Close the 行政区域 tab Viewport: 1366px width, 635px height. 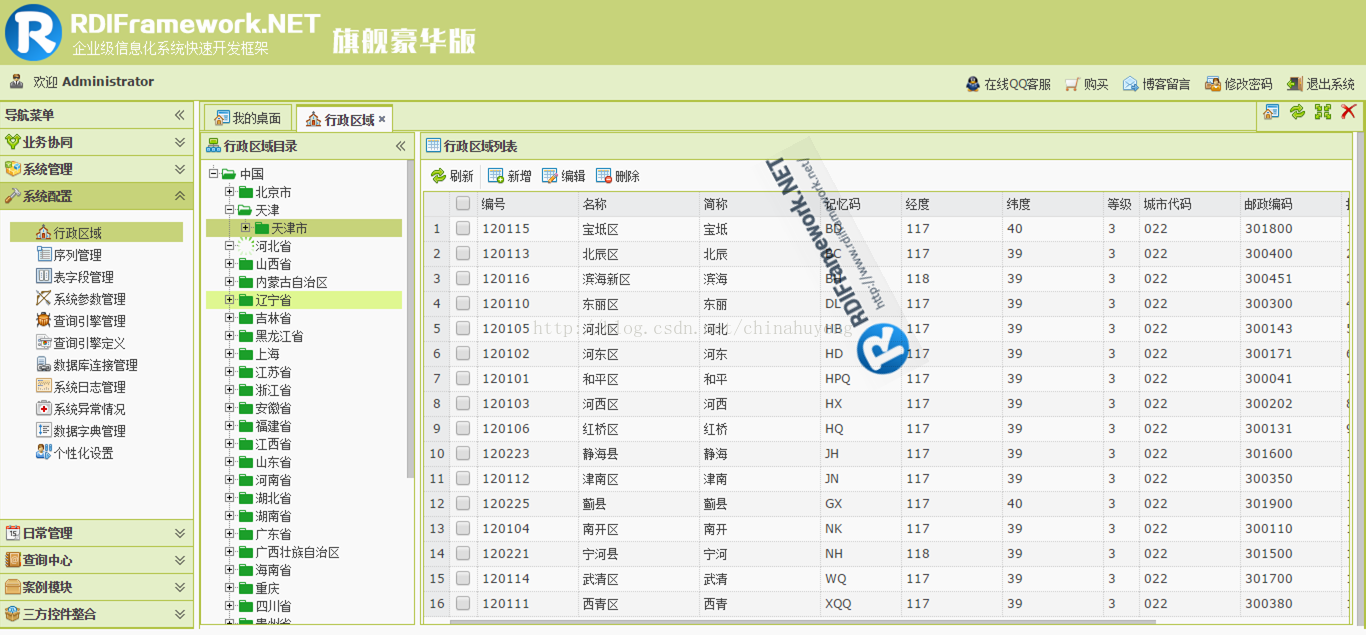coord(382,120)
